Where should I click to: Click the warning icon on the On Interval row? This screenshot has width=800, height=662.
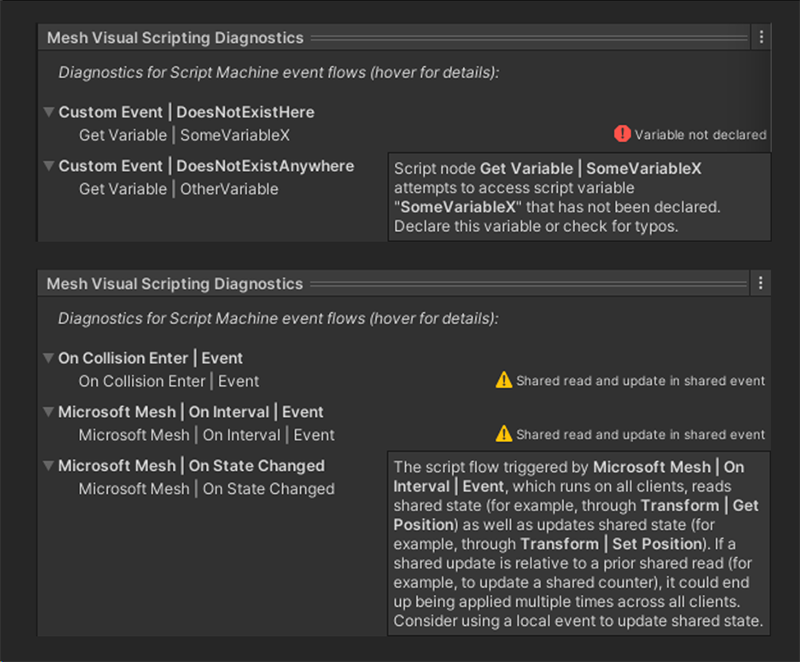click(x=504, y=434)
